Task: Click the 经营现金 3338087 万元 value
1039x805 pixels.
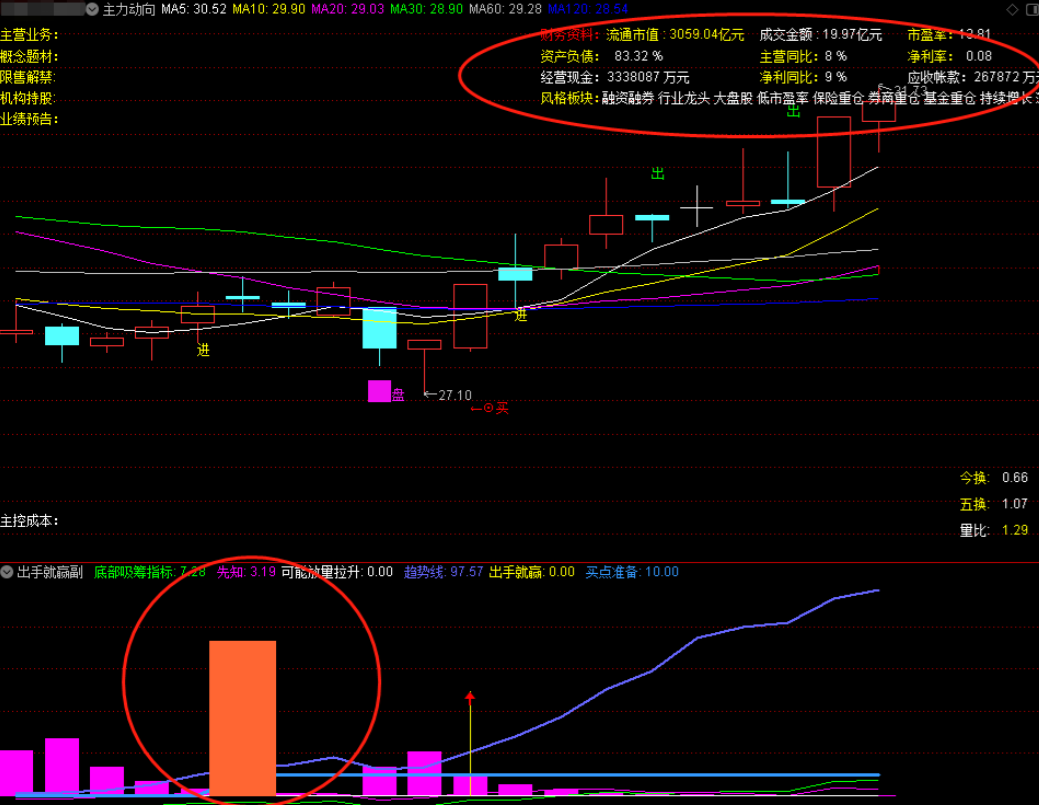Action: tap(615, 78)
